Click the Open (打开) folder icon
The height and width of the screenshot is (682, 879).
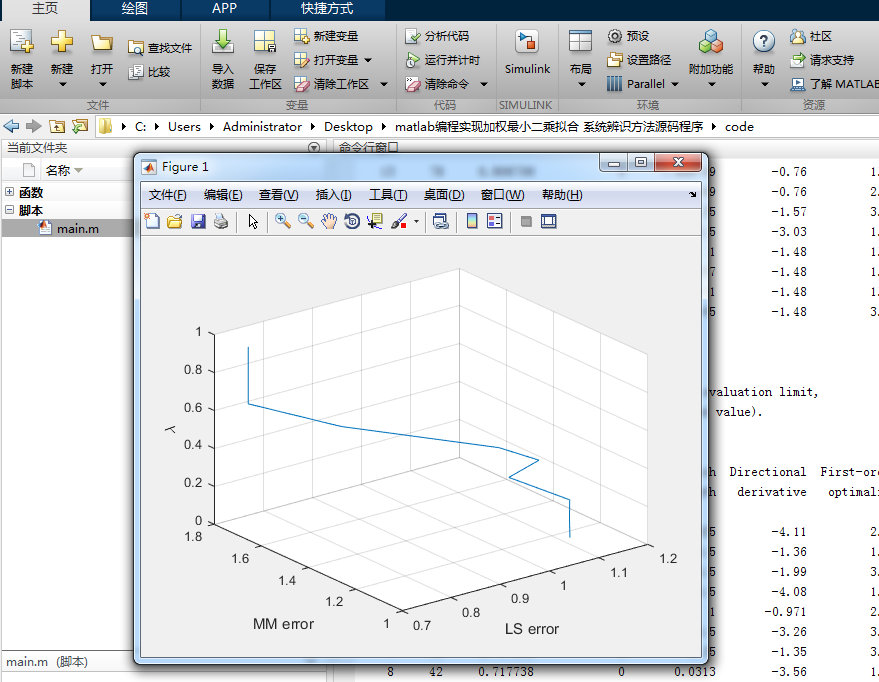click(102, 43)
